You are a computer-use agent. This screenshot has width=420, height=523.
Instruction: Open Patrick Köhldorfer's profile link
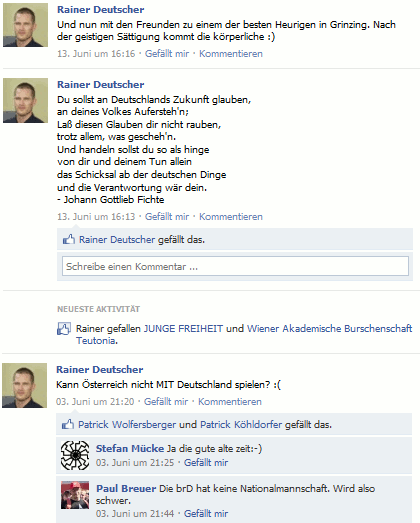241,425
